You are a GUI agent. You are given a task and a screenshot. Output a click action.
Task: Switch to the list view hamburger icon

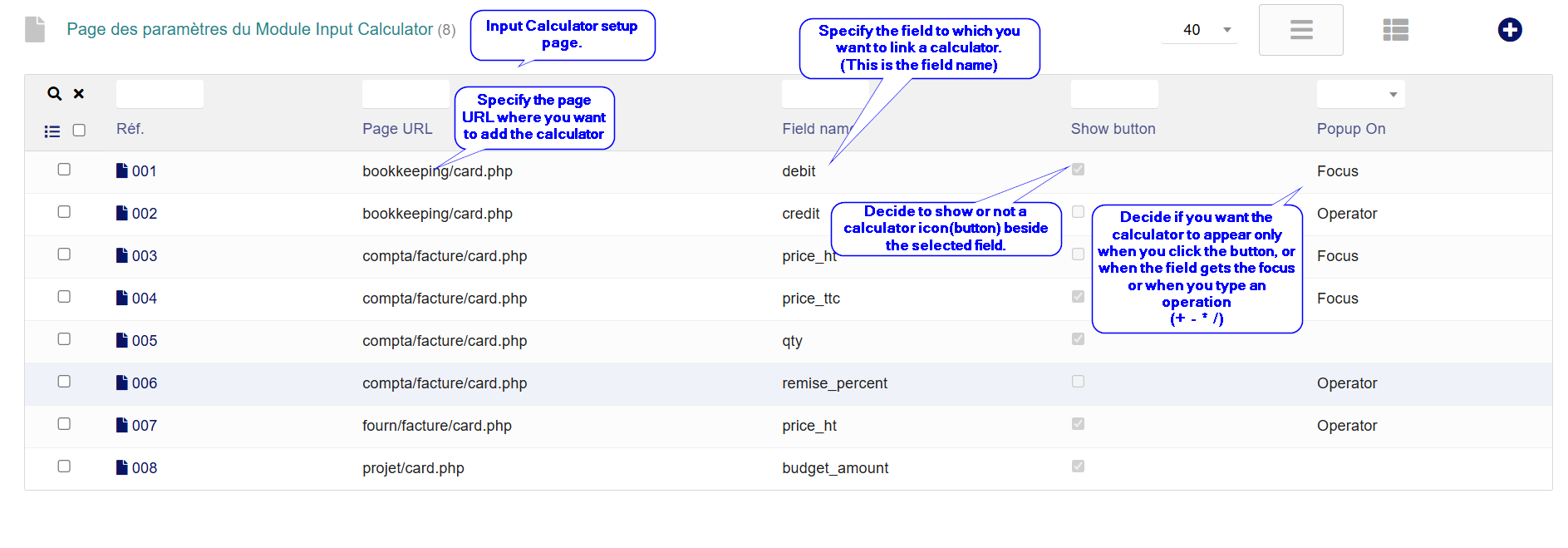pyautogui.click(x=1300, y=30)
